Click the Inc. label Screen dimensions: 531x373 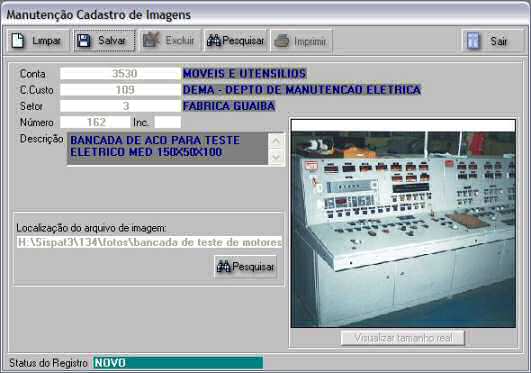(141, 122)
